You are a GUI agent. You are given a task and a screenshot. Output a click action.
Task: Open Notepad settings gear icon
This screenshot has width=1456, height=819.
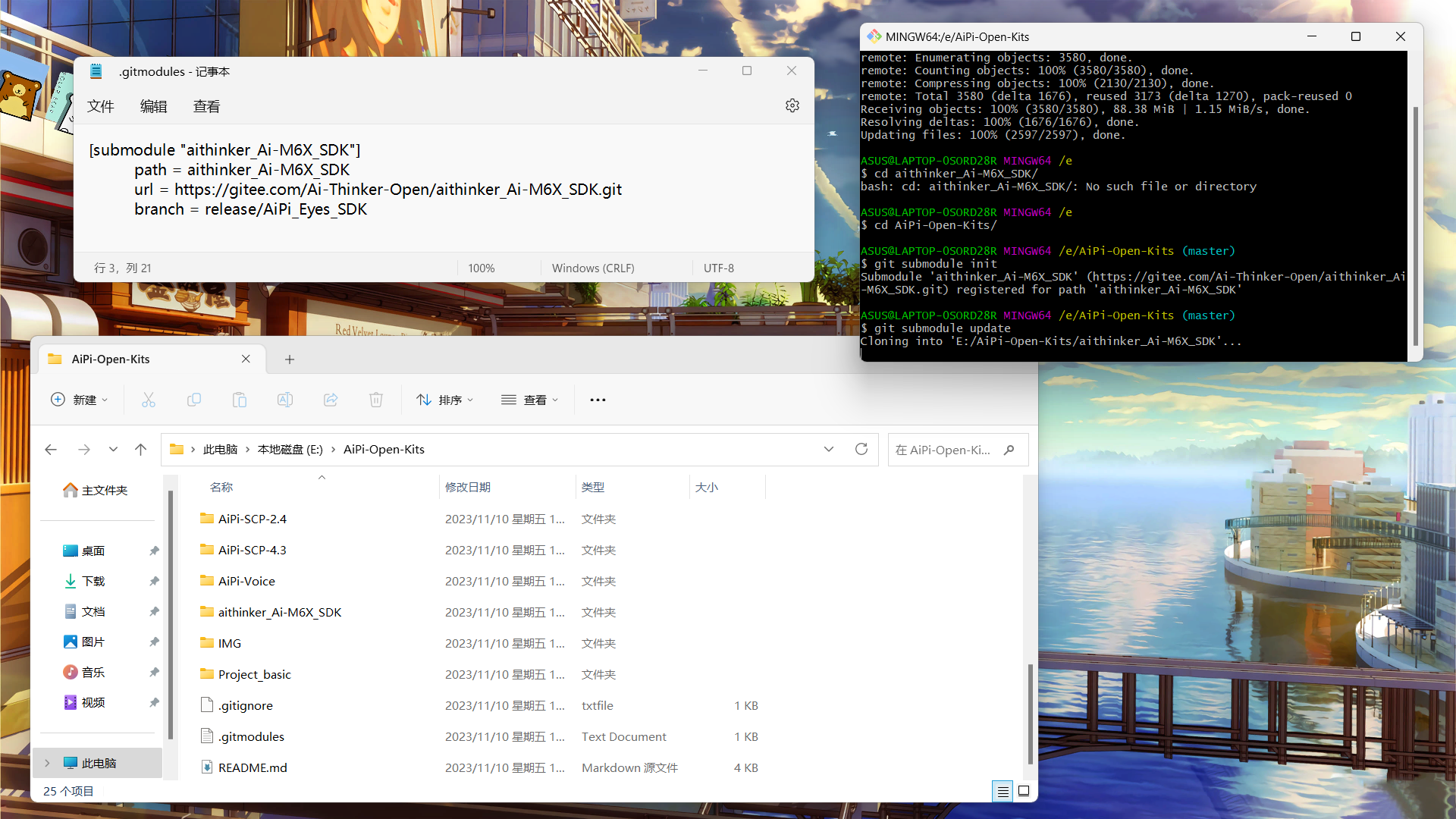tap(792, 105)
